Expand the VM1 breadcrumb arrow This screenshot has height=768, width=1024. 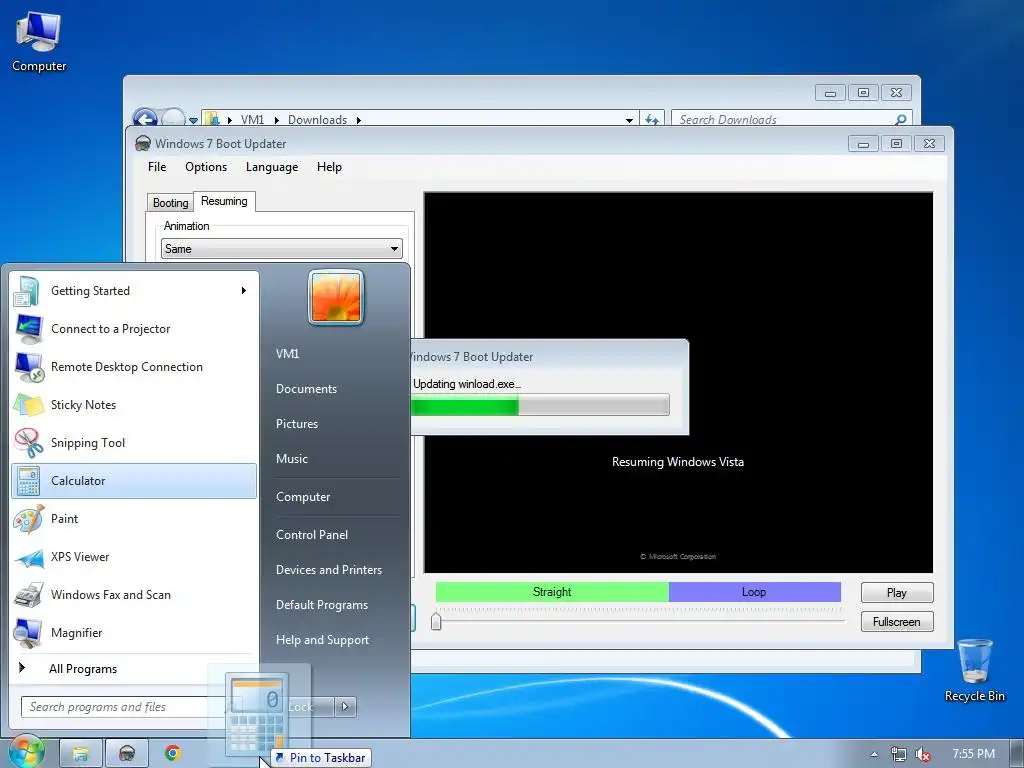[x=277, y=120]
